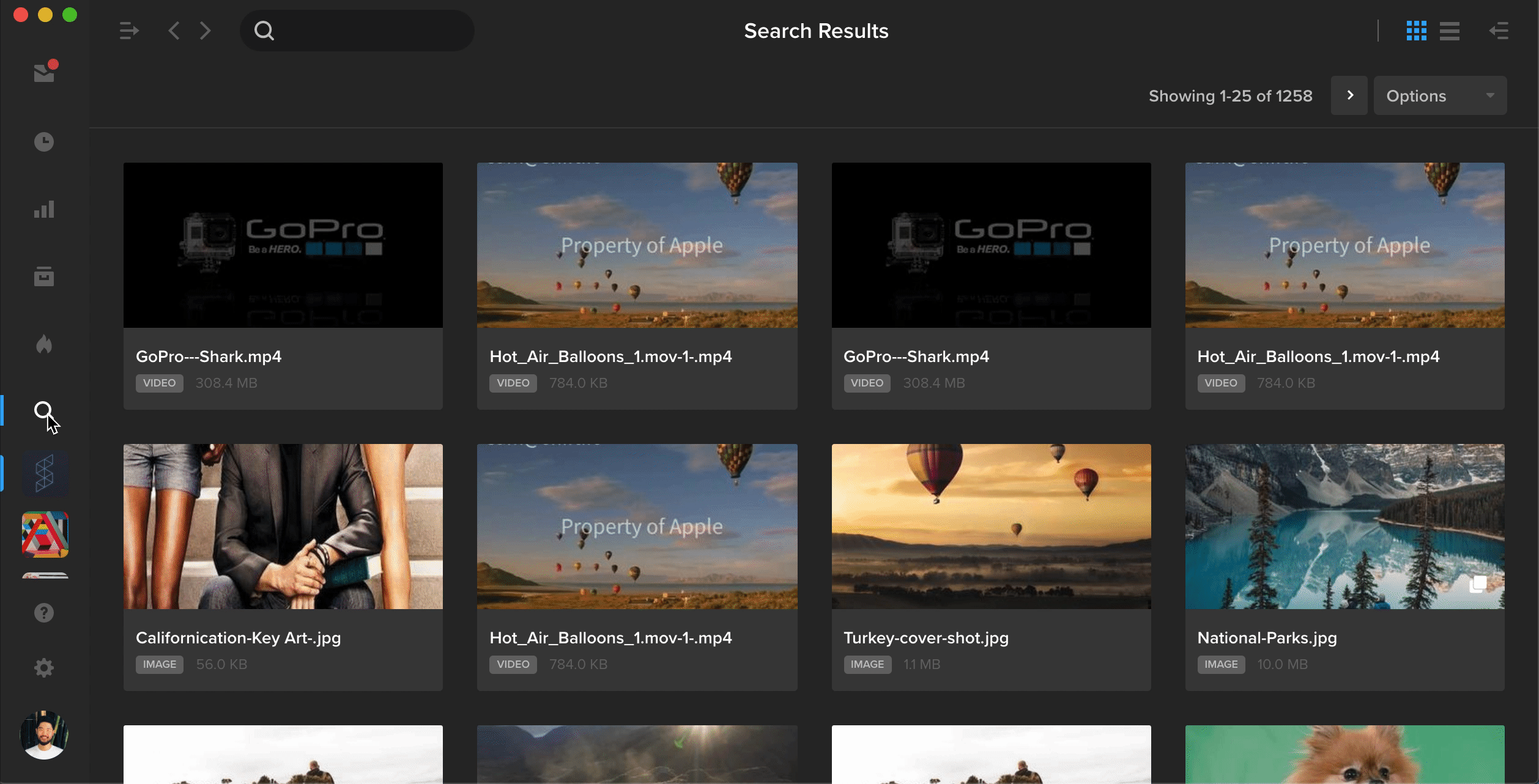The height and width of the screenshot is (784, 1539).
Task: Open the inbox icon with red badge
Action: 45,72
